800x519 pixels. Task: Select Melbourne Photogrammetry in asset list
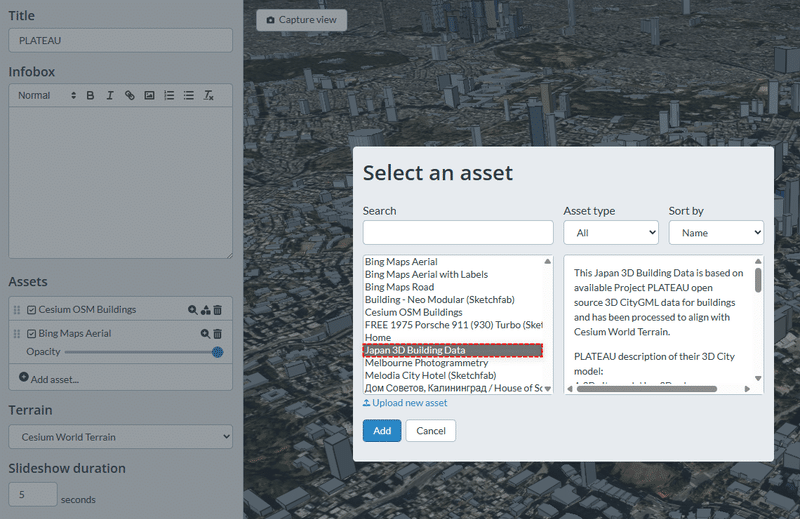coord(426,363)
